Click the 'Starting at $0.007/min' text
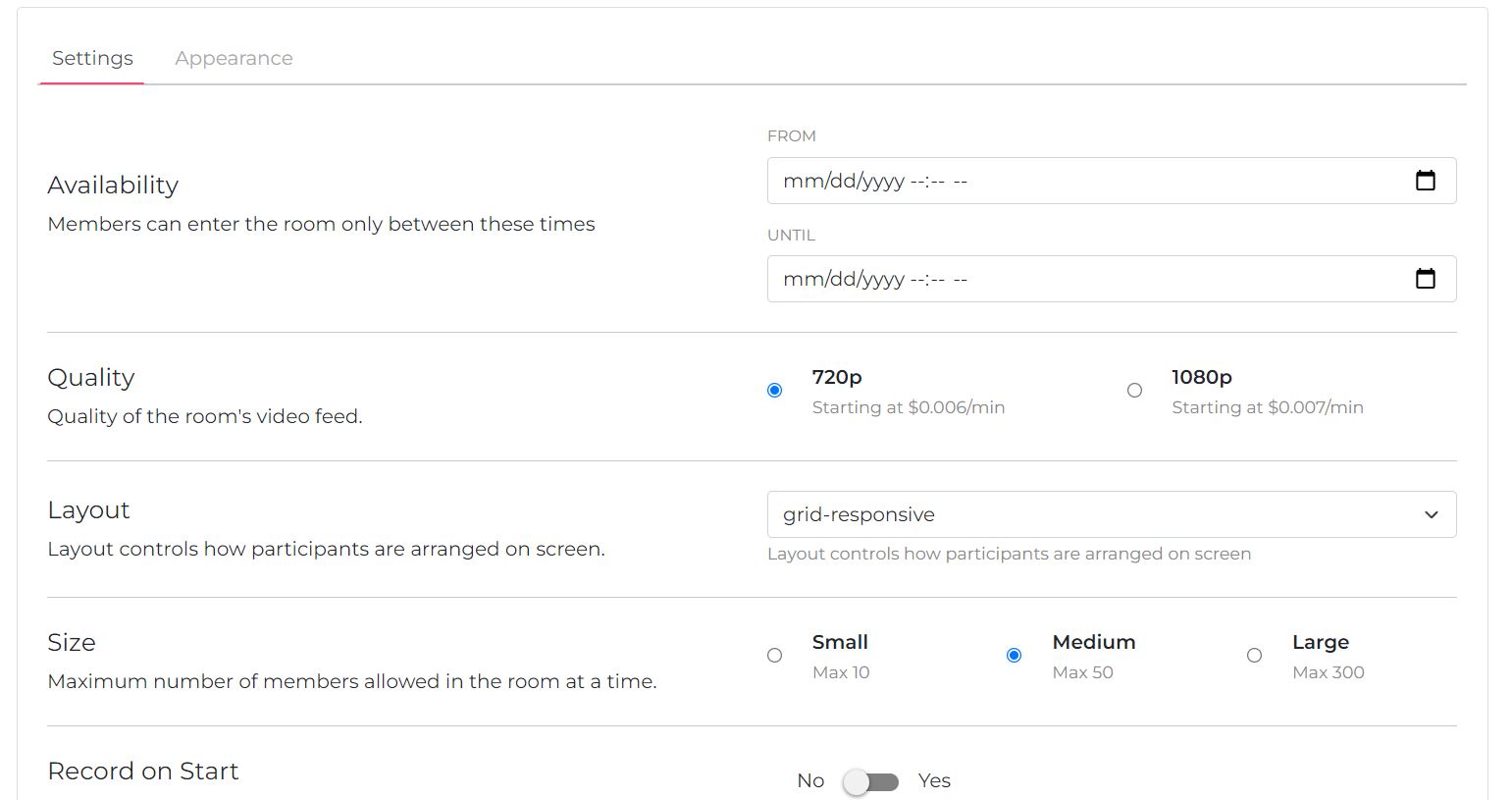 (1268, 407)
